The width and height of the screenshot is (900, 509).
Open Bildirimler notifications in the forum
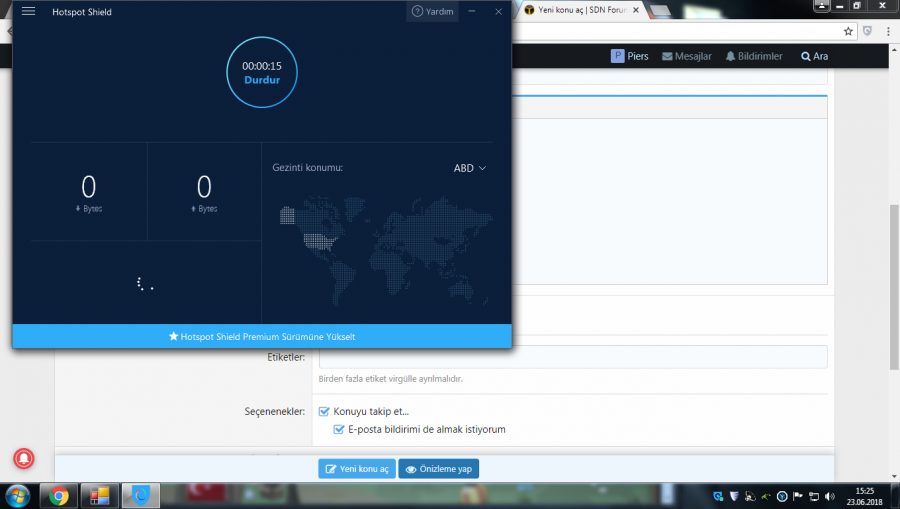[754, 56]
